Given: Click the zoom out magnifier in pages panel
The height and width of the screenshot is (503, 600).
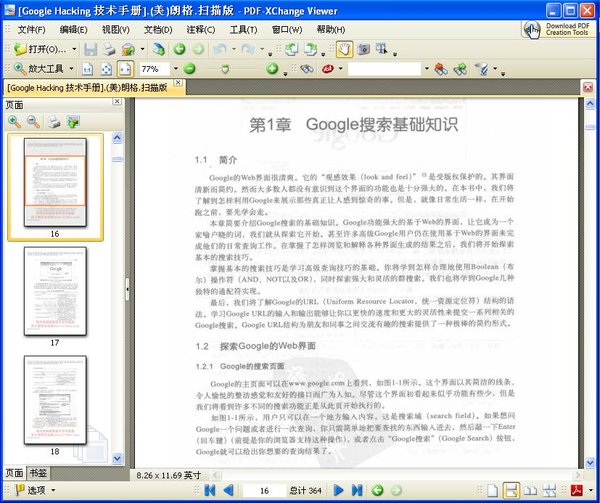Looking at the screenshot, I should (33, 122).
